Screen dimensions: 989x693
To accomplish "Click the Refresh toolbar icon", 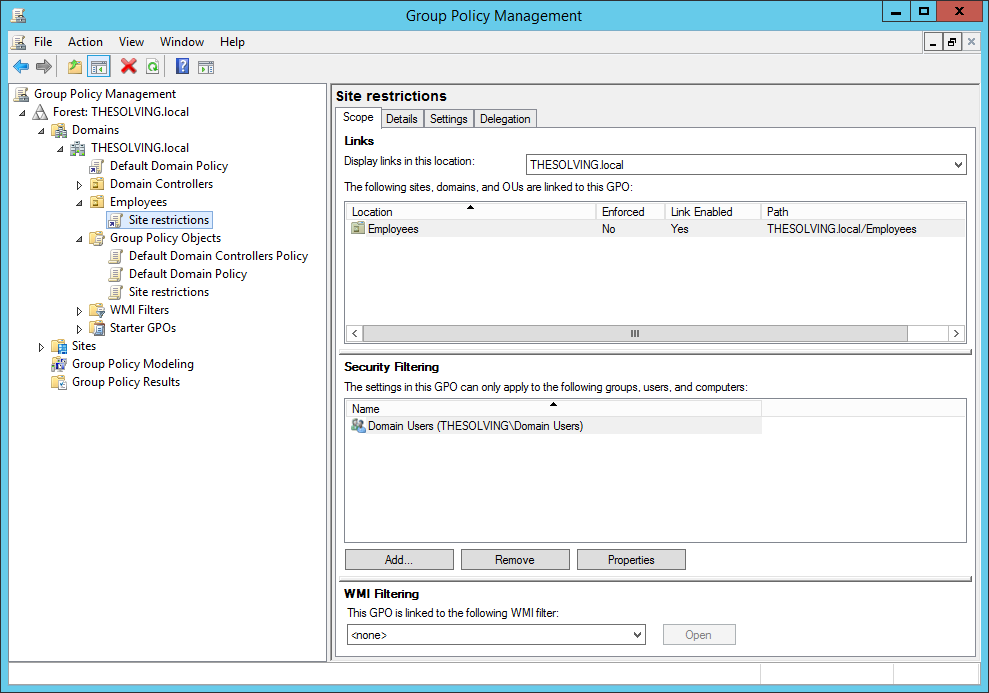I will (152, 66).
